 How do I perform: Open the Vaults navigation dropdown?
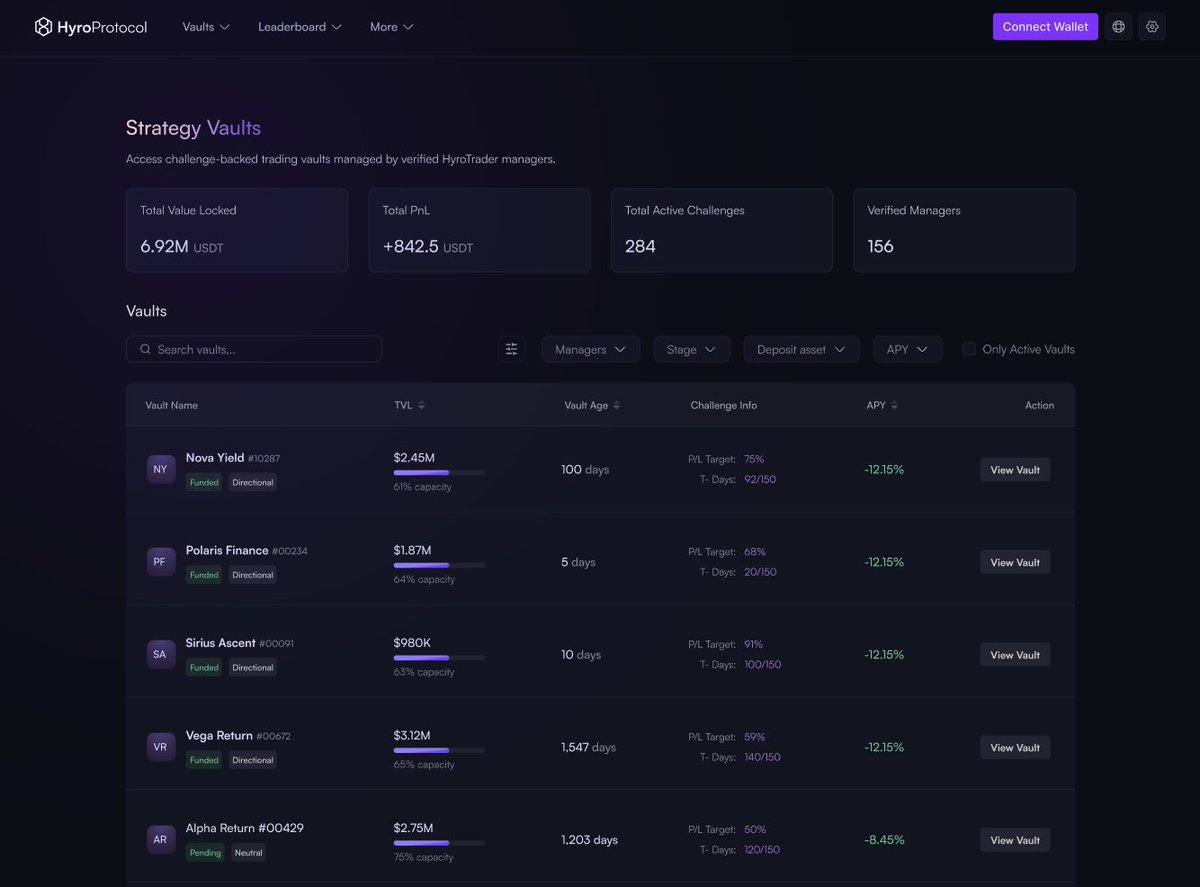(206, 27)
